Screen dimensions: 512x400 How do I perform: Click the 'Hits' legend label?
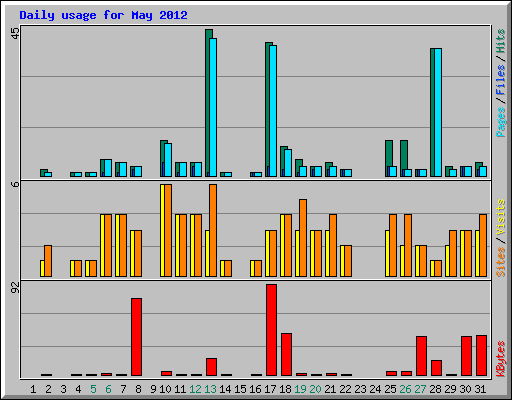[x=500, y=41]
